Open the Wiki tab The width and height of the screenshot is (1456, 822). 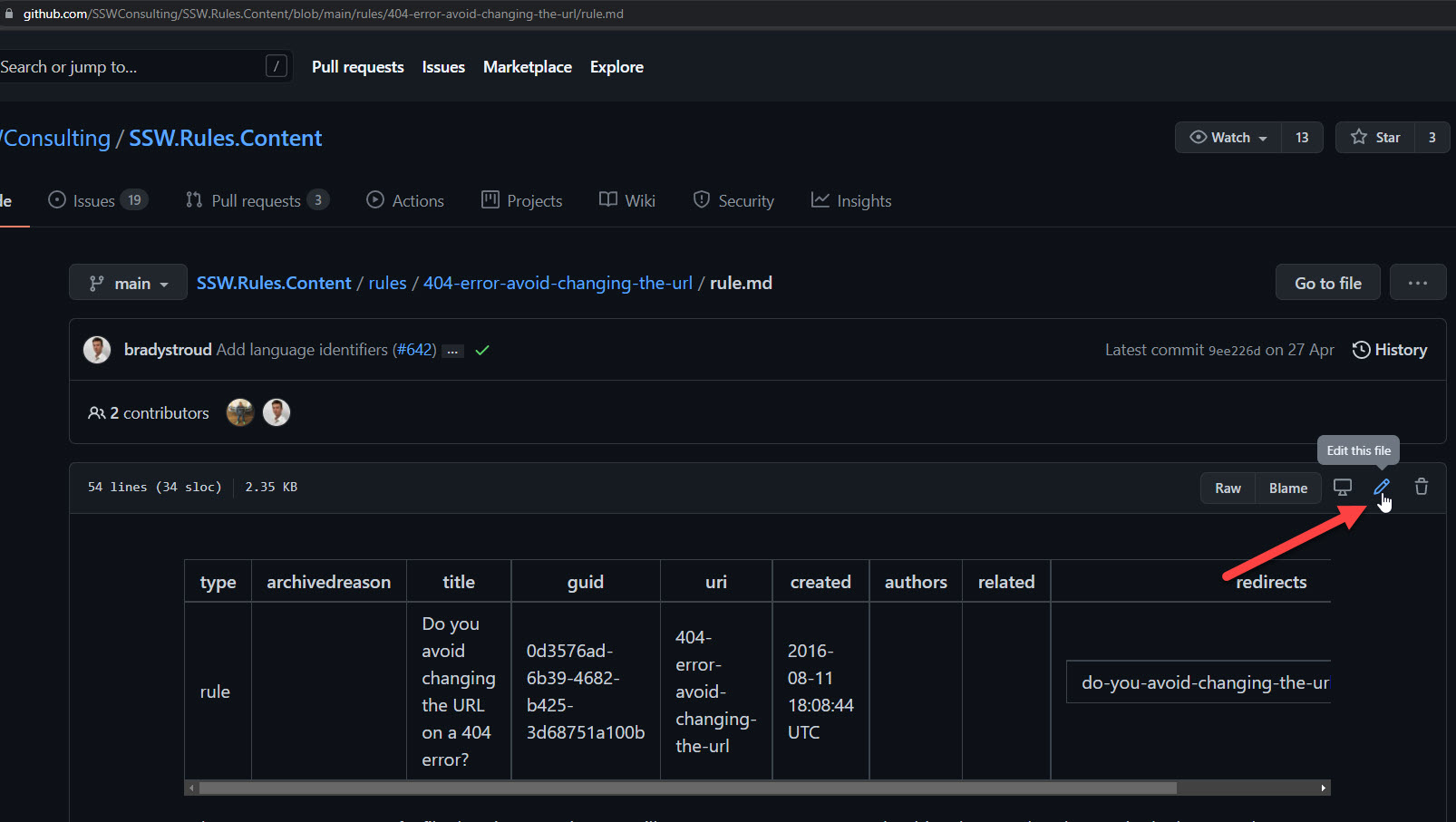[x=627, y=200]
